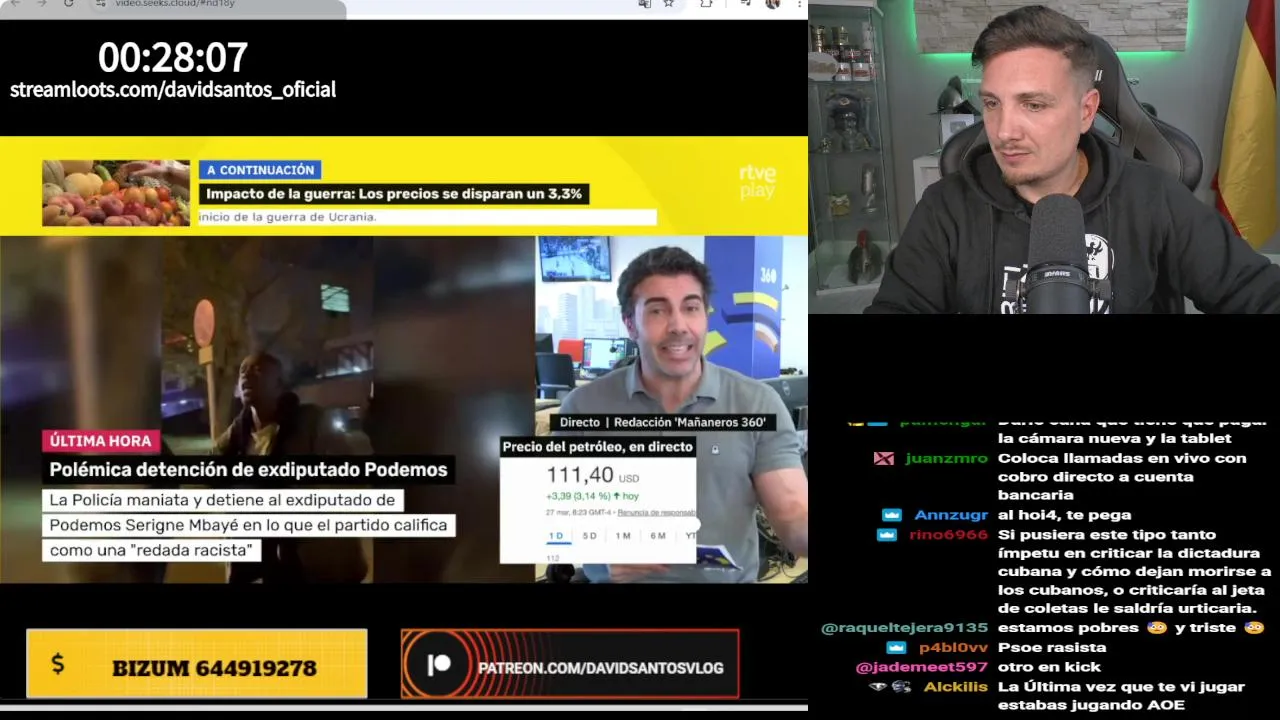
Task: Click username p4bl0vv in chat
Action: (954, 647)
